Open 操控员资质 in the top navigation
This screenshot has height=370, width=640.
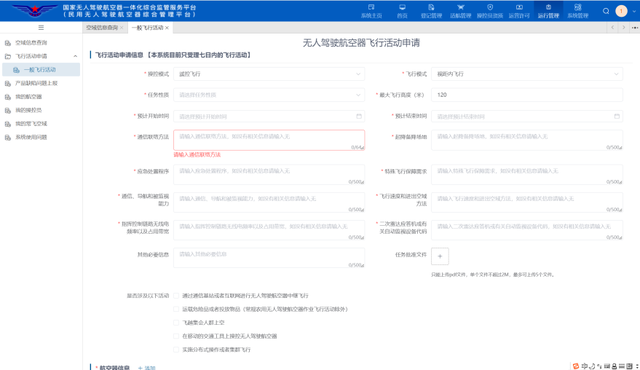pos(490,11)
